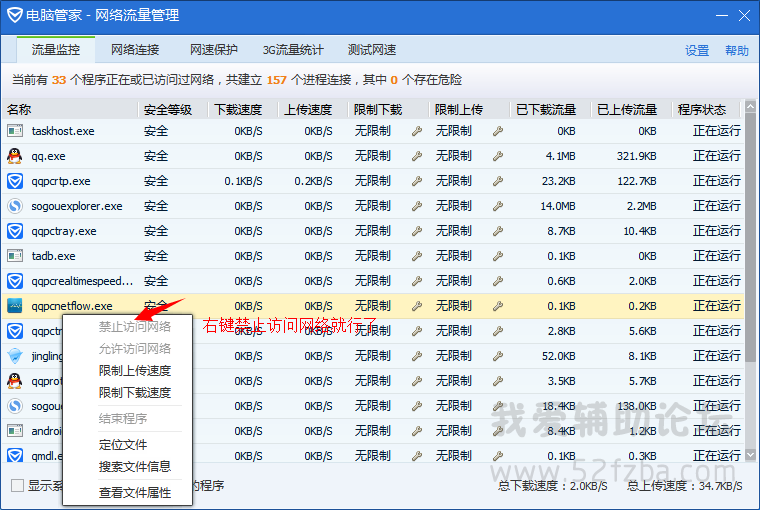
Task: Select 禁止访问网络 in the context menu
Action: (135, 327)
